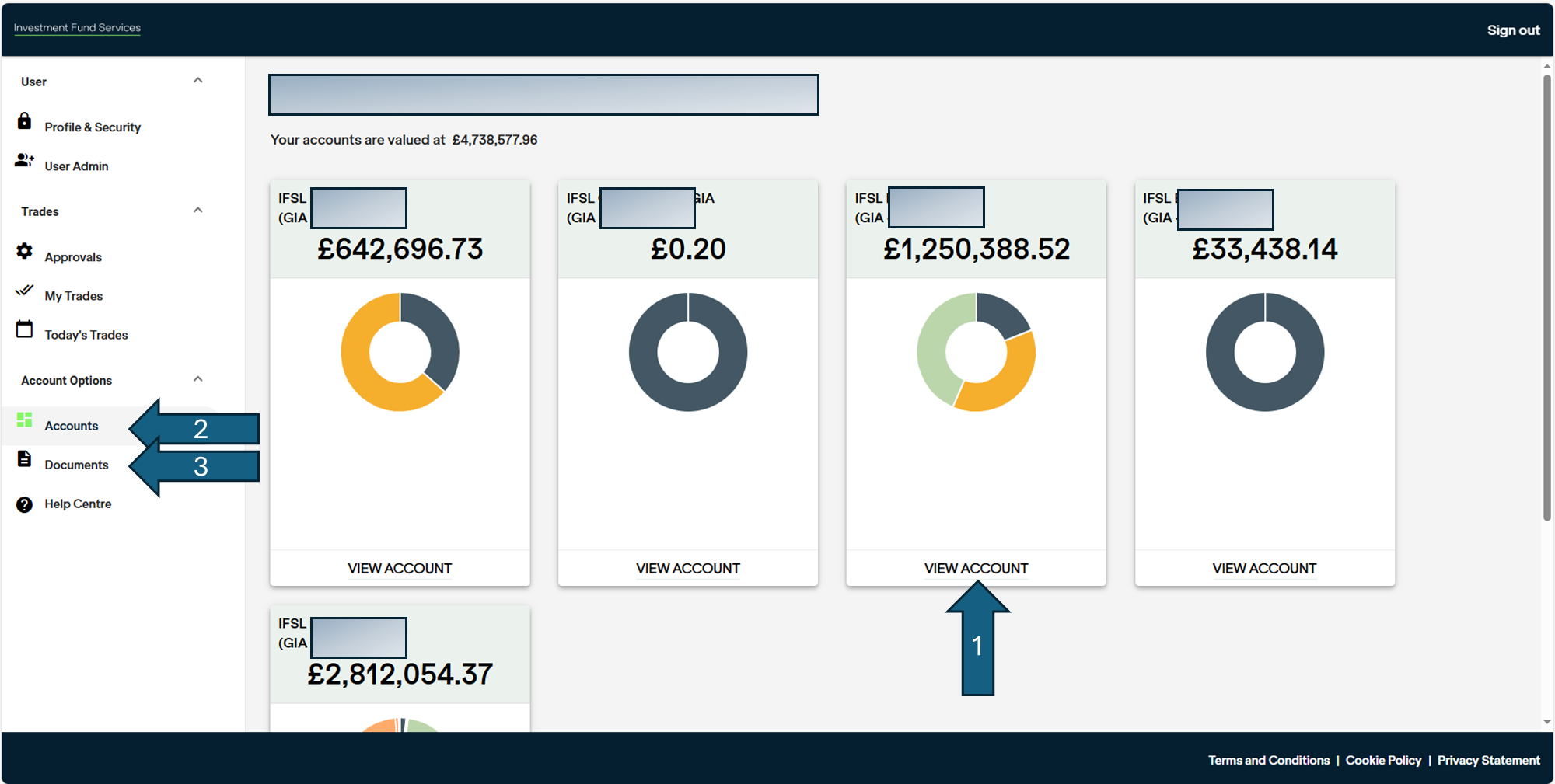The width and height of the screenshot is (1555, 784).
Task: View account valued at £1,250,388.52
Action: [977, 568]
